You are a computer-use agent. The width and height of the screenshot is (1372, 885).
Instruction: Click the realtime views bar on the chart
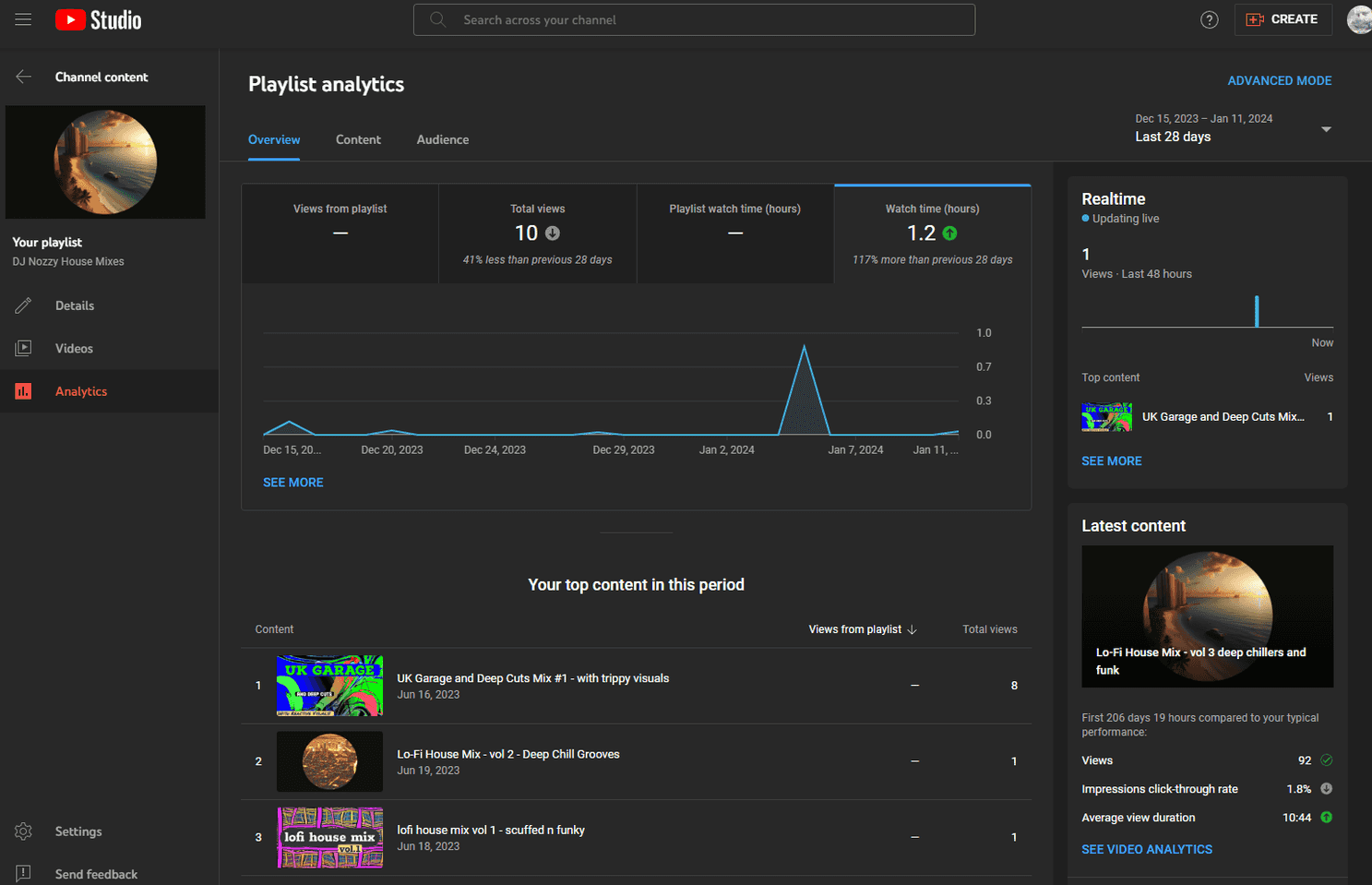click(1257, 311)
